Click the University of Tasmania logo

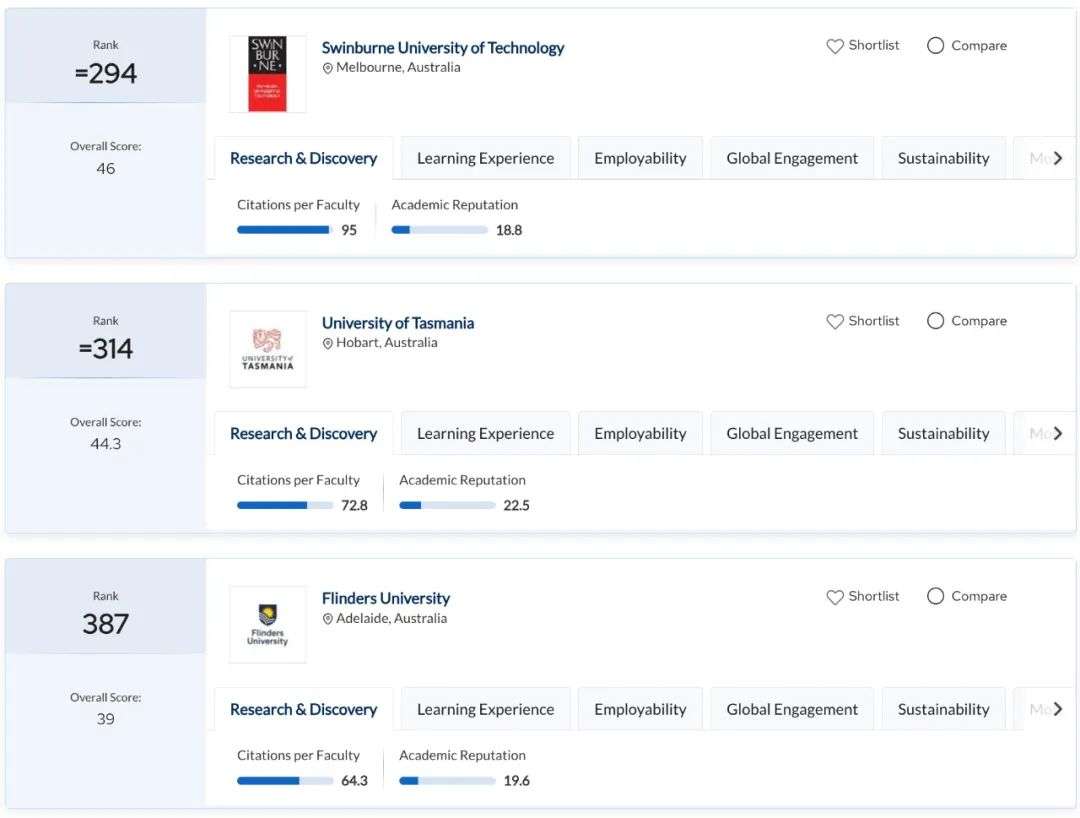tap(267, 349)
